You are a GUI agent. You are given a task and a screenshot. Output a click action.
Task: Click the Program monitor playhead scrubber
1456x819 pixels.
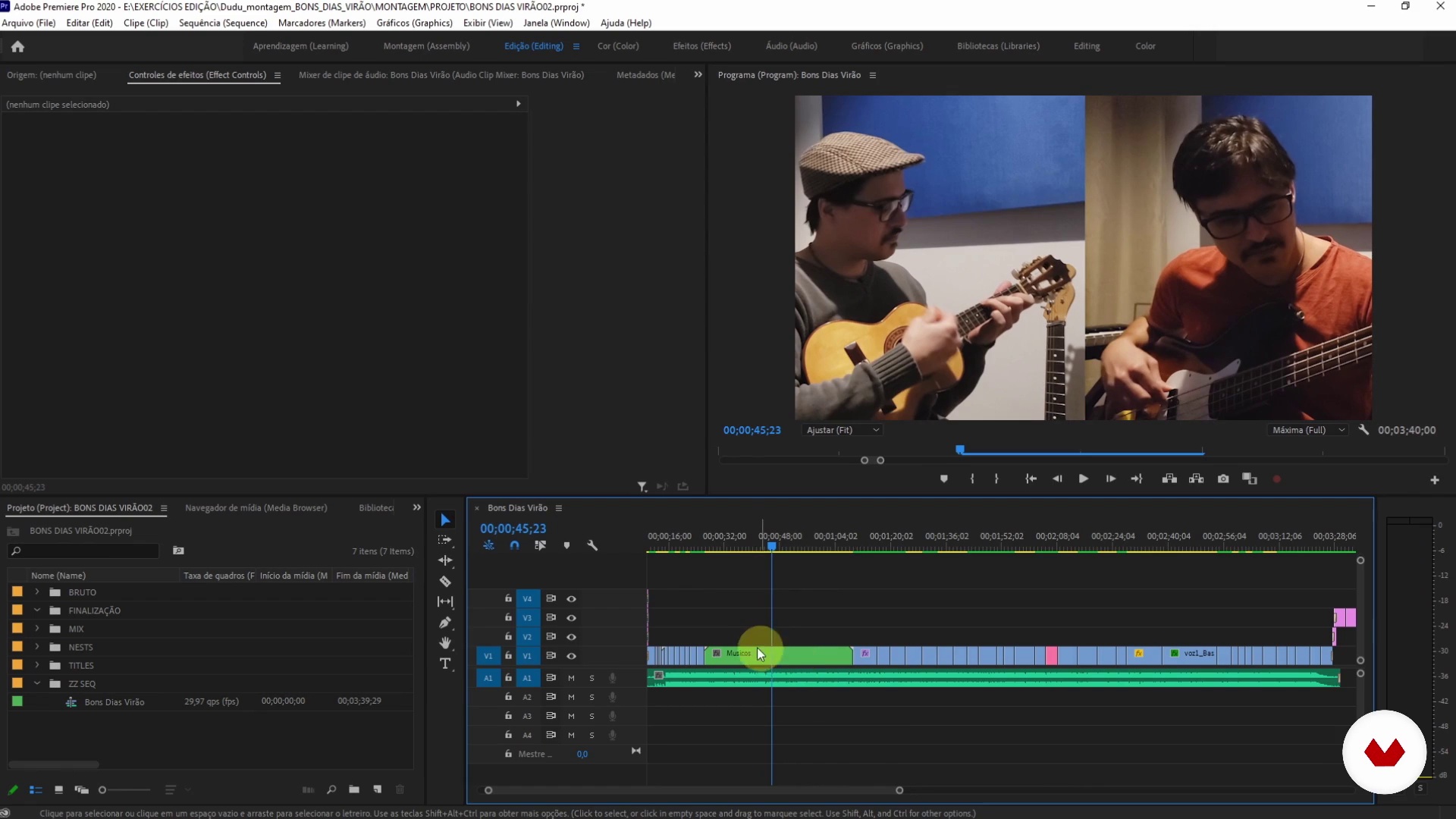click(960, 450)
